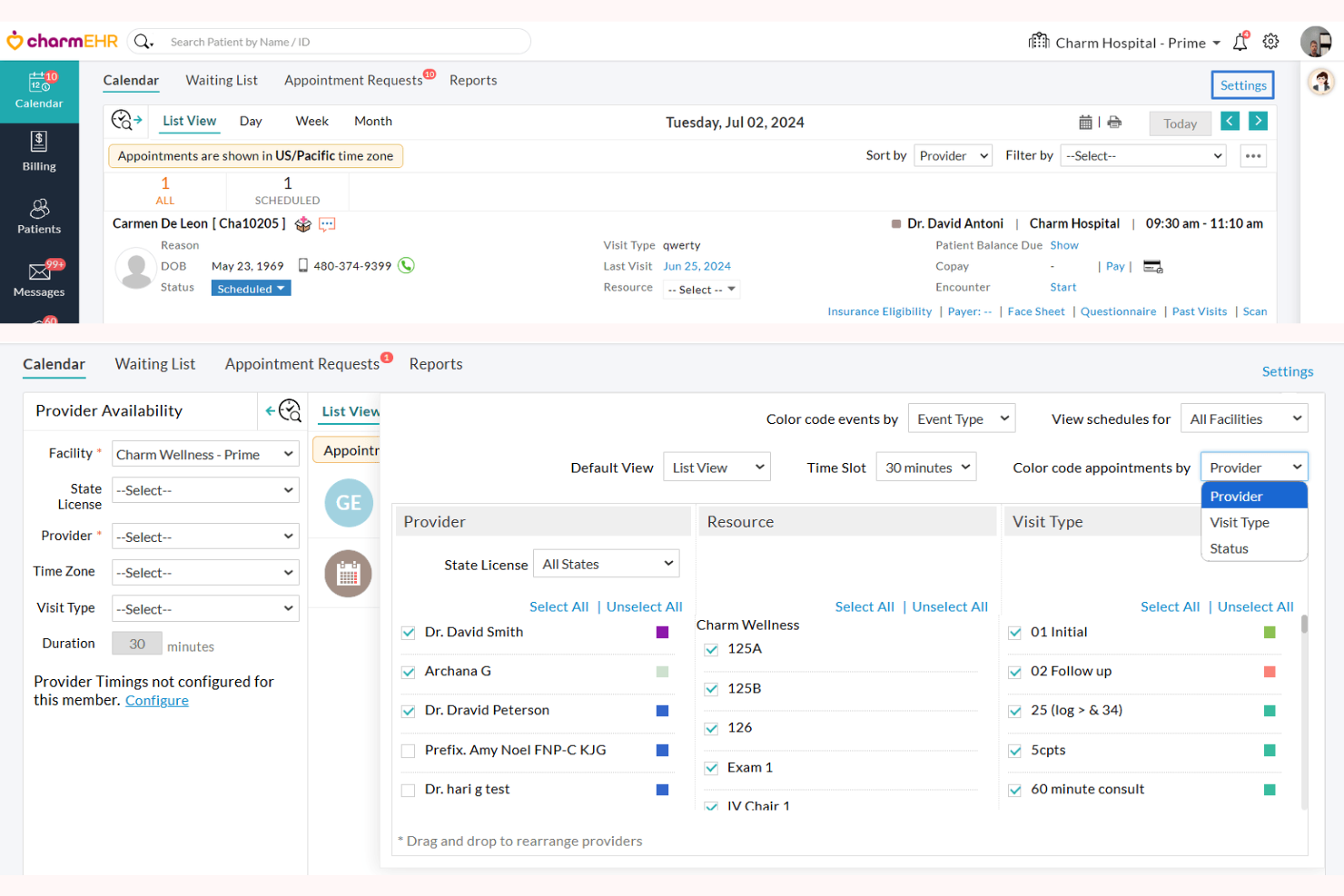Uncheck the 02 Follow up visit type
The image size is (1344, 896).
[1014, 672]
